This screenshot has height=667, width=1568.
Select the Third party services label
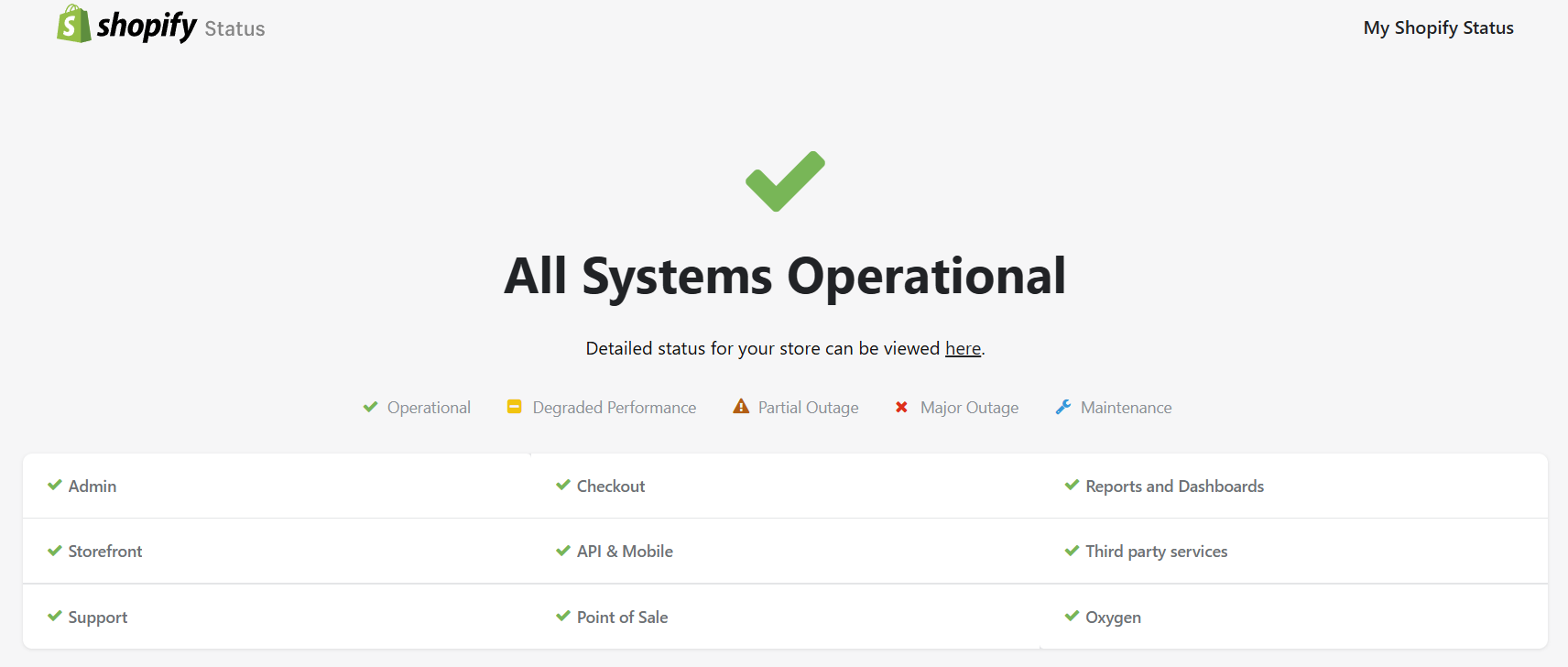coord(1156,552)
